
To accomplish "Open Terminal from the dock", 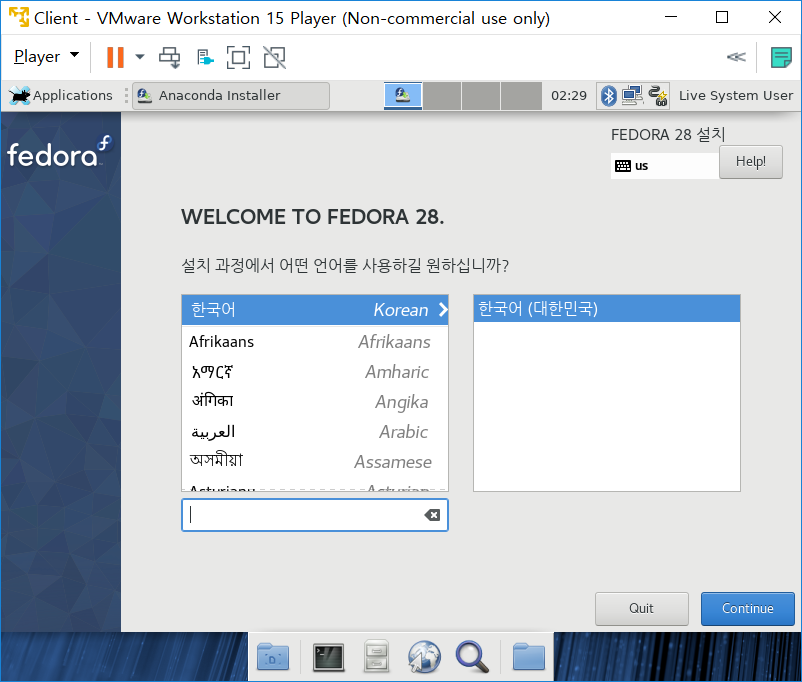I will 328,657.
